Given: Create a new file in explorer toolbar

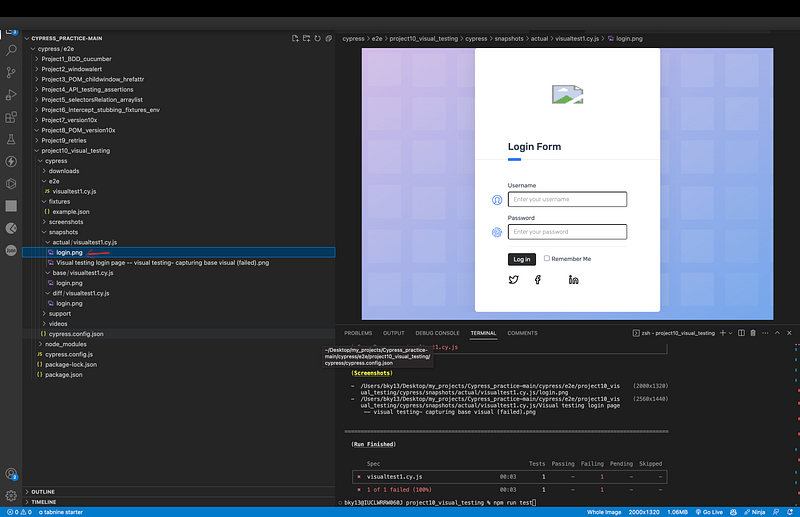Looking at the screenshot, I should click(x=295, y=38).
